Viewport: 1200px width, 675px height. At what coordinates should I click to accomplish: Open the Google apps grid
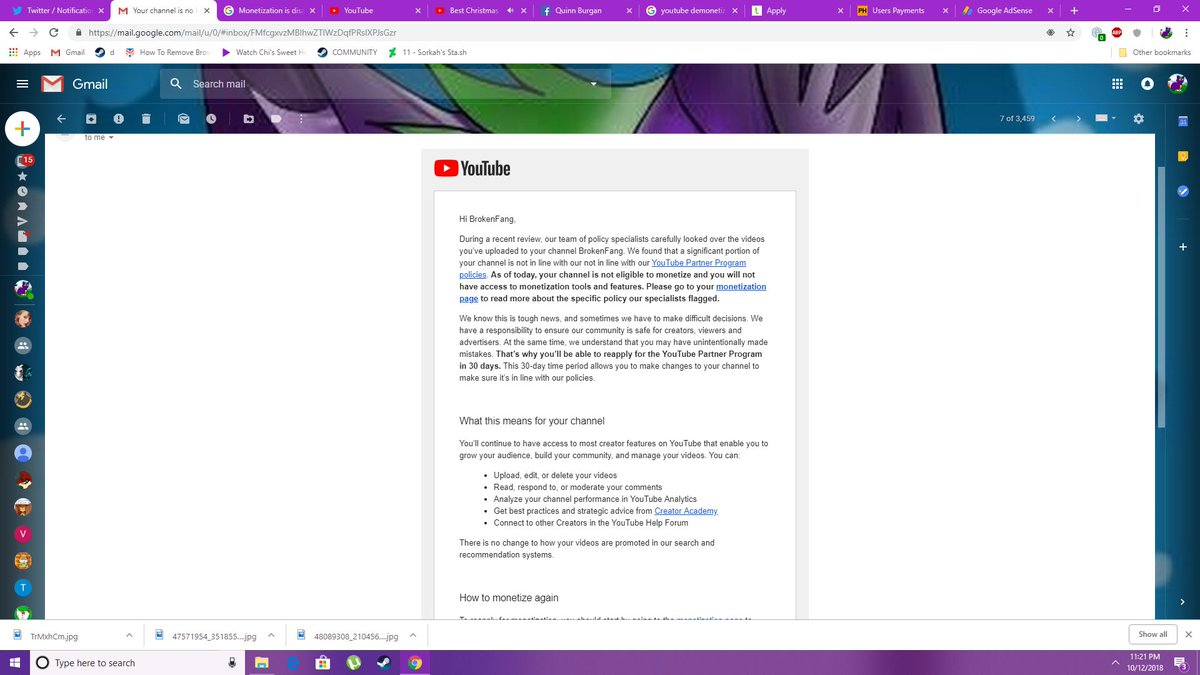coord(1117,84)
